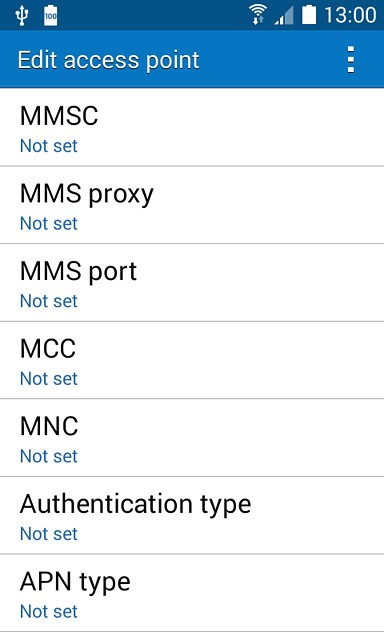384x640 pixels.
Task: Tap the USB connection status icon
Action: (22, 16)
